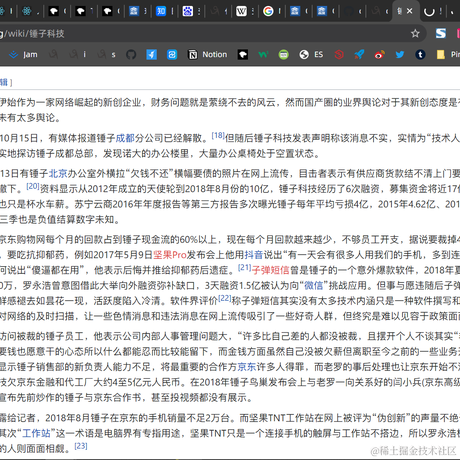The width and height of the screenshot is (460, 460).
Task: Follow the 京东 link
Action: click(246, 367)
